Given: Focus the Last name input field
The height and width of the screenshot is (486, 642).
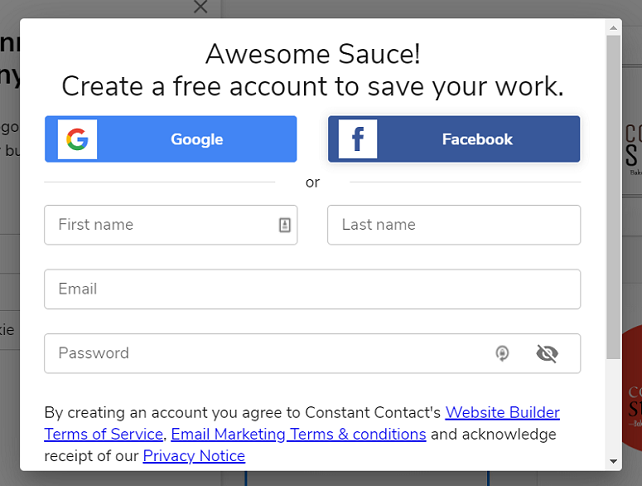Looking at the screenshot, I should (453, 225).
